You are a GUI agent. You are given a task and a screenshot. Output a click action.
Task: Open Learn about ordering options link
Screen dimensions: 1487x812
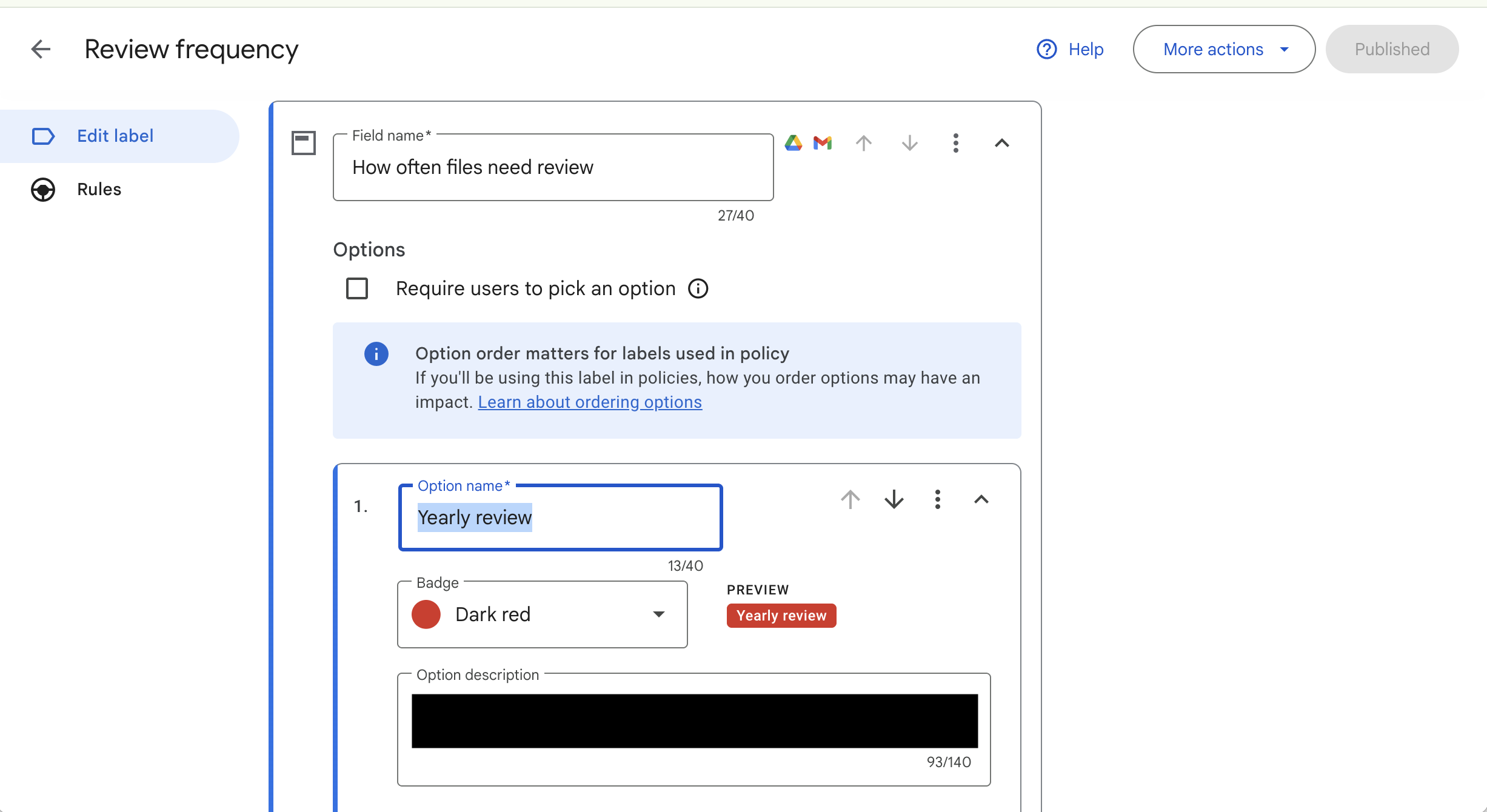(x=590, y=402)
